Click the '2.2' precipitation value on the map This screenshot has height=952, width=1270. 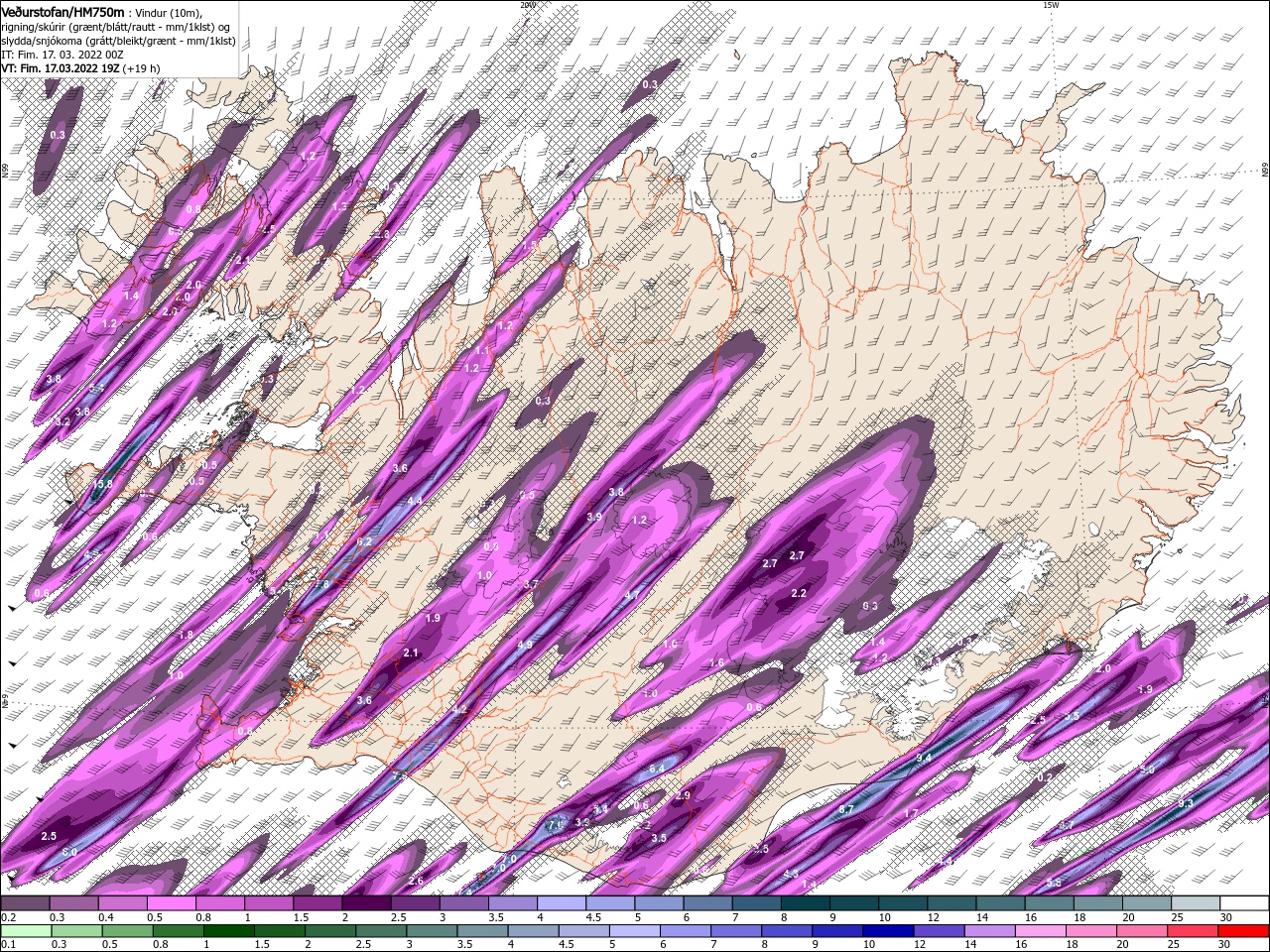tap(799, 593)
